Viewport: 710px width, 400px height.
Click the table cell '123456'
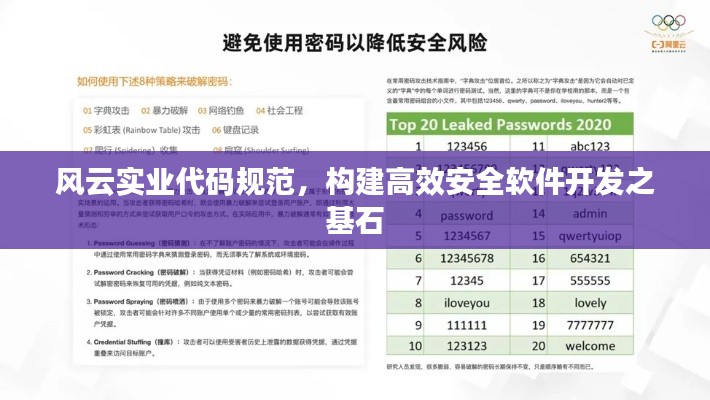pos(467,146)
